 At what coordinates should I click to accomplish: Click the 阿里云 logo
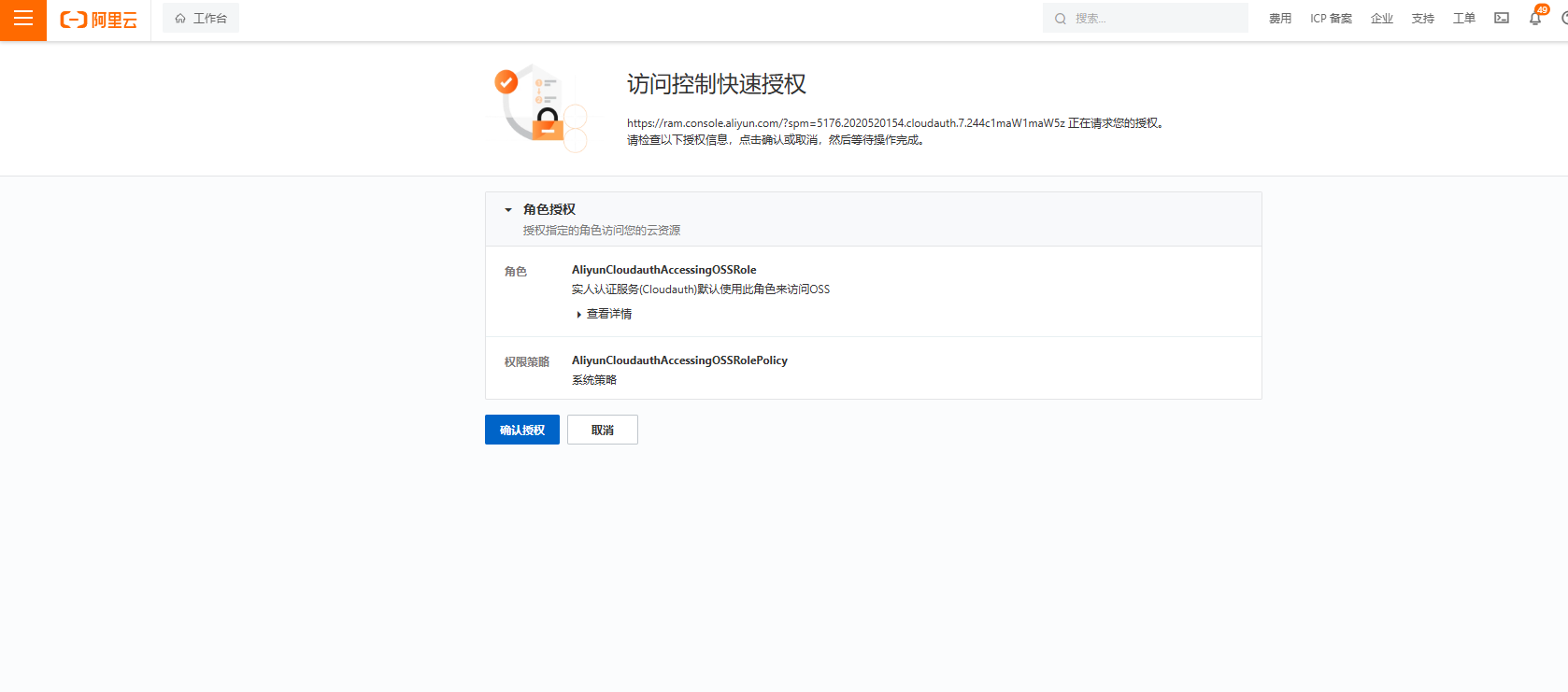click(x=99, y=20)
